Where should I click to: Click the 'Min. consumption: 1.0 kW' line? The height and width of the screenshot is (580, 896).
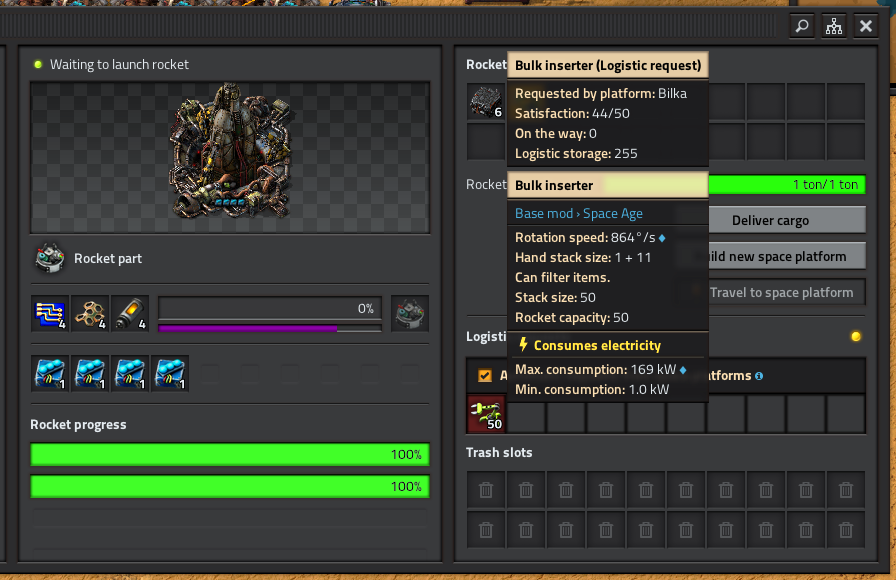[x=592, y=390]
